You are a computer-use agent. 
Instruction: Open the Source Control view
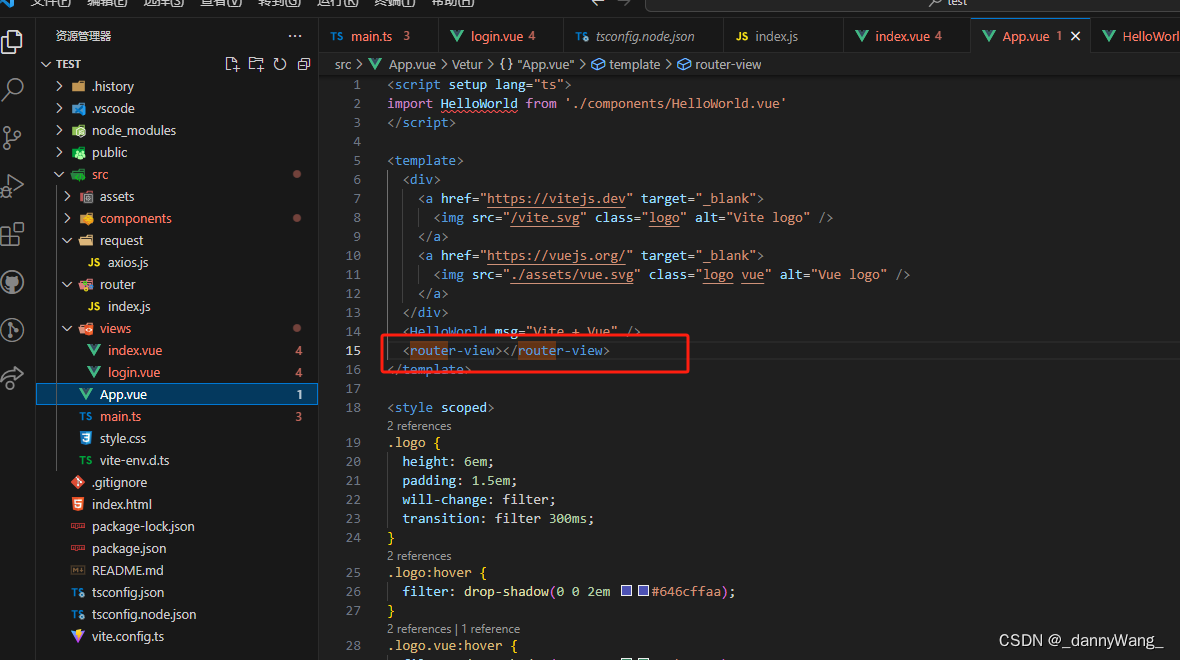click(13, 138)
